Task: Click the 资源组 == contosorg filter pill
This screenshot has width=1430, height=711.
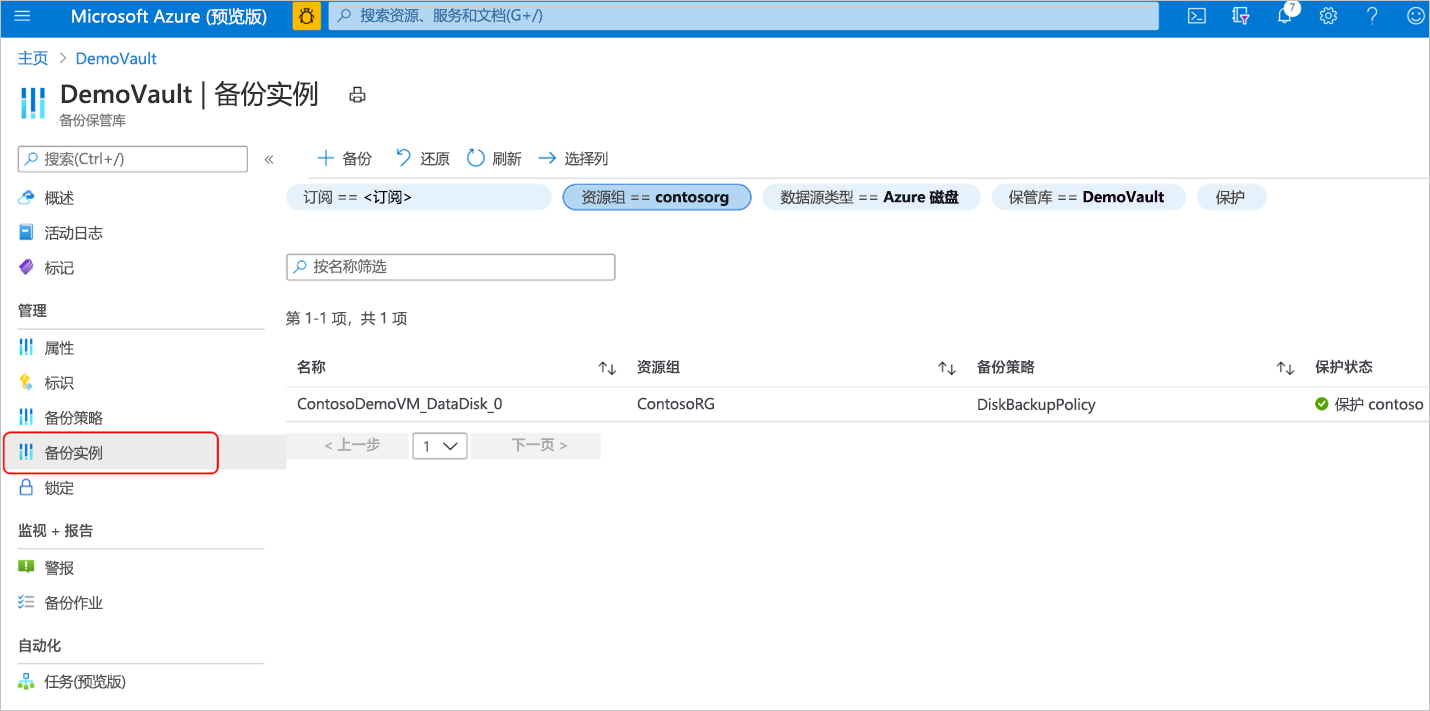Action: (x=656, y=197)
